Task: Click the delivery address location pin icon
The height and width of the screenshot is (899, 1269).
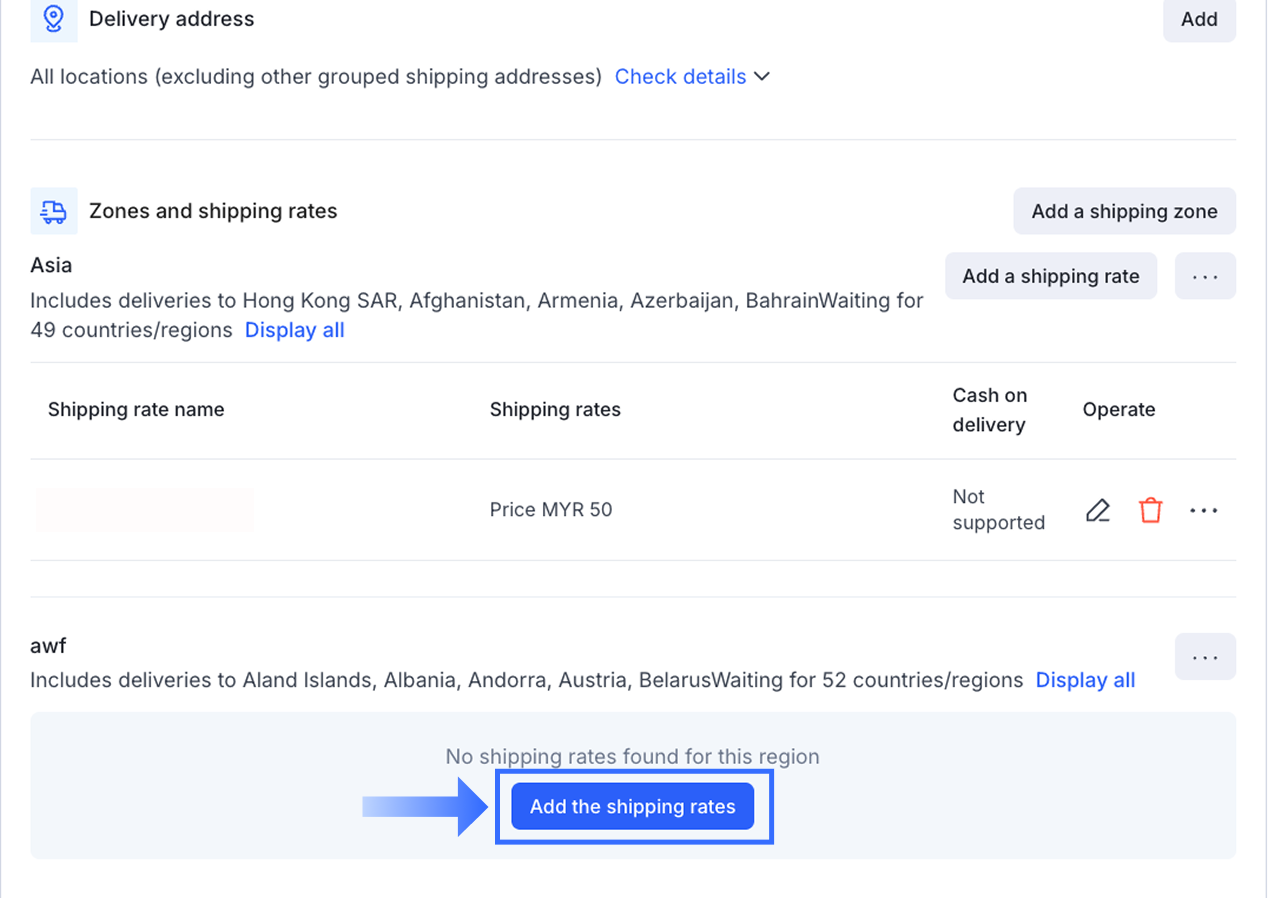Action: (x=54, y=19)
